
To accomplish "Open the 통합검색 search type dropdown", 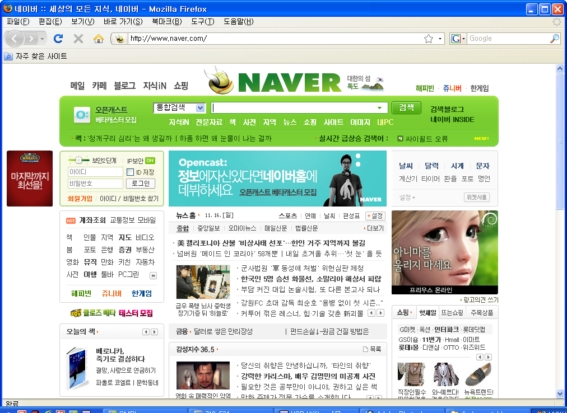I will tap(180, 108).
